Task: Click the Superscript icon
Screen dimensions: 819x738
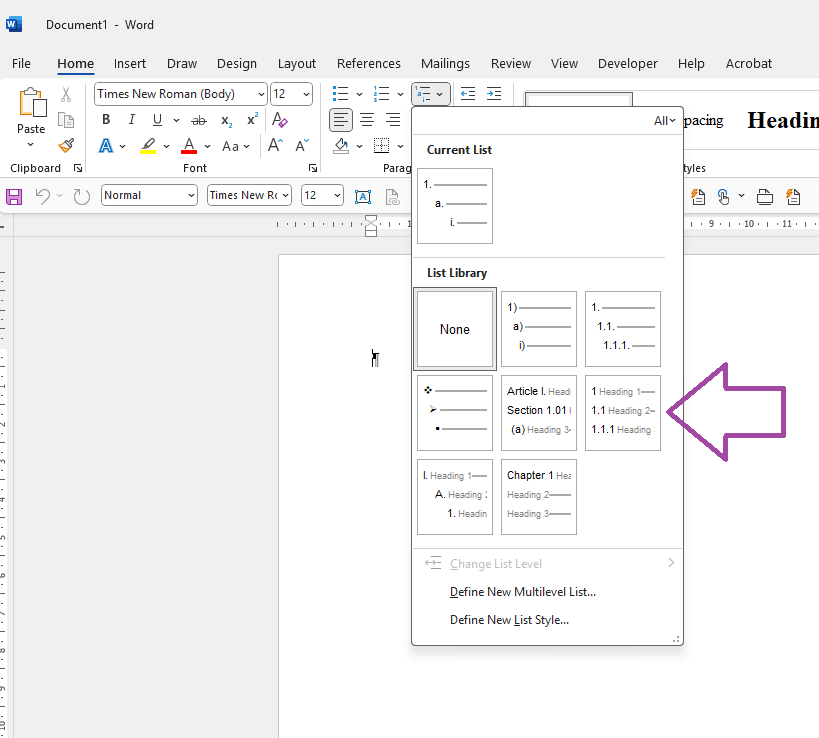Action: (252, 120)
